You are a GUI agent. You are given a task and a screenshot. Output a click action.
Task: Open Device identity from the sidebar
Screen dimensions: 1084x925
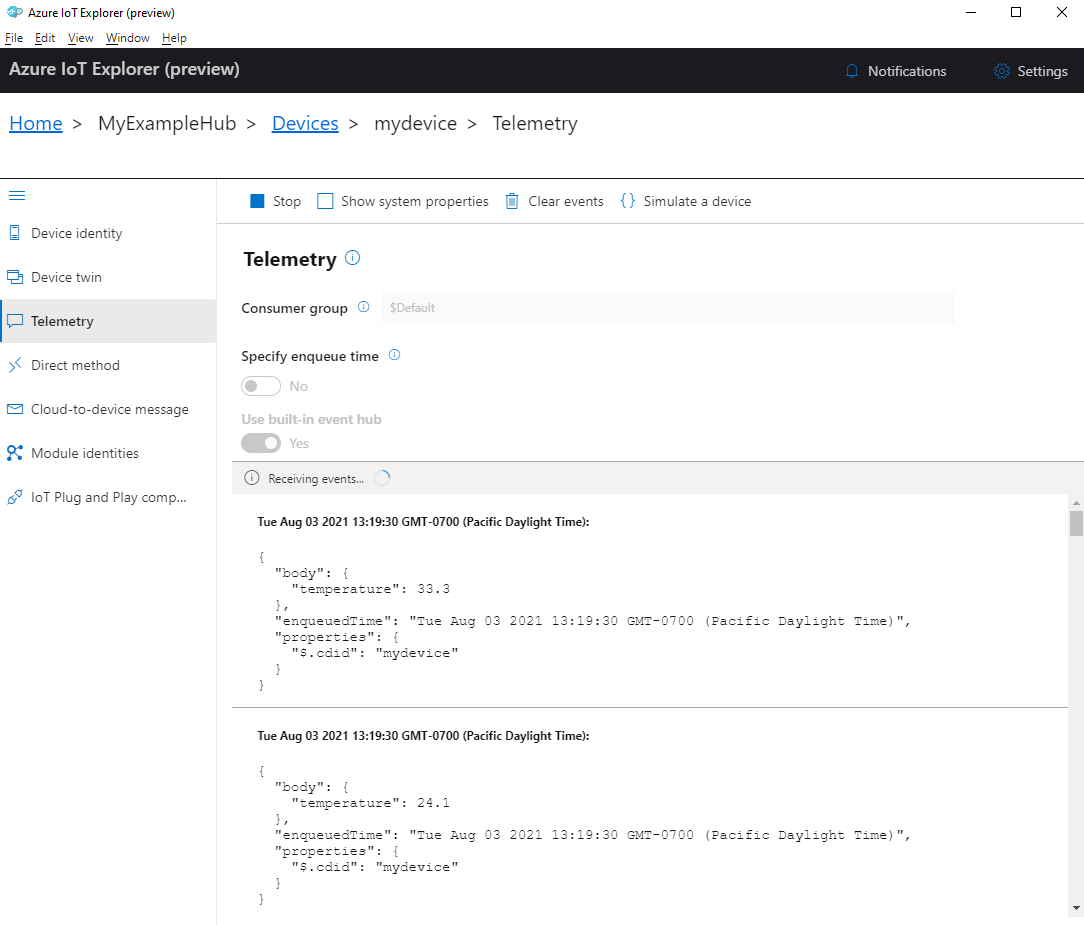[75, 232]
